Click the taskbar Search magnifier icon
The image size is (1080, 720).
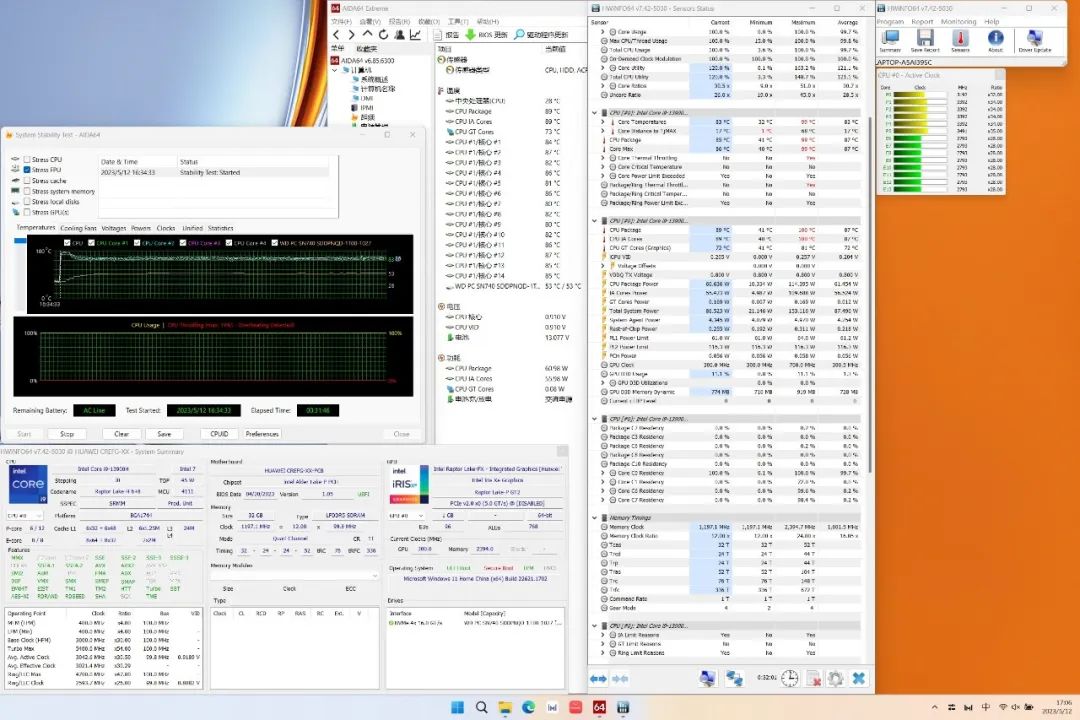click(481, 707)
